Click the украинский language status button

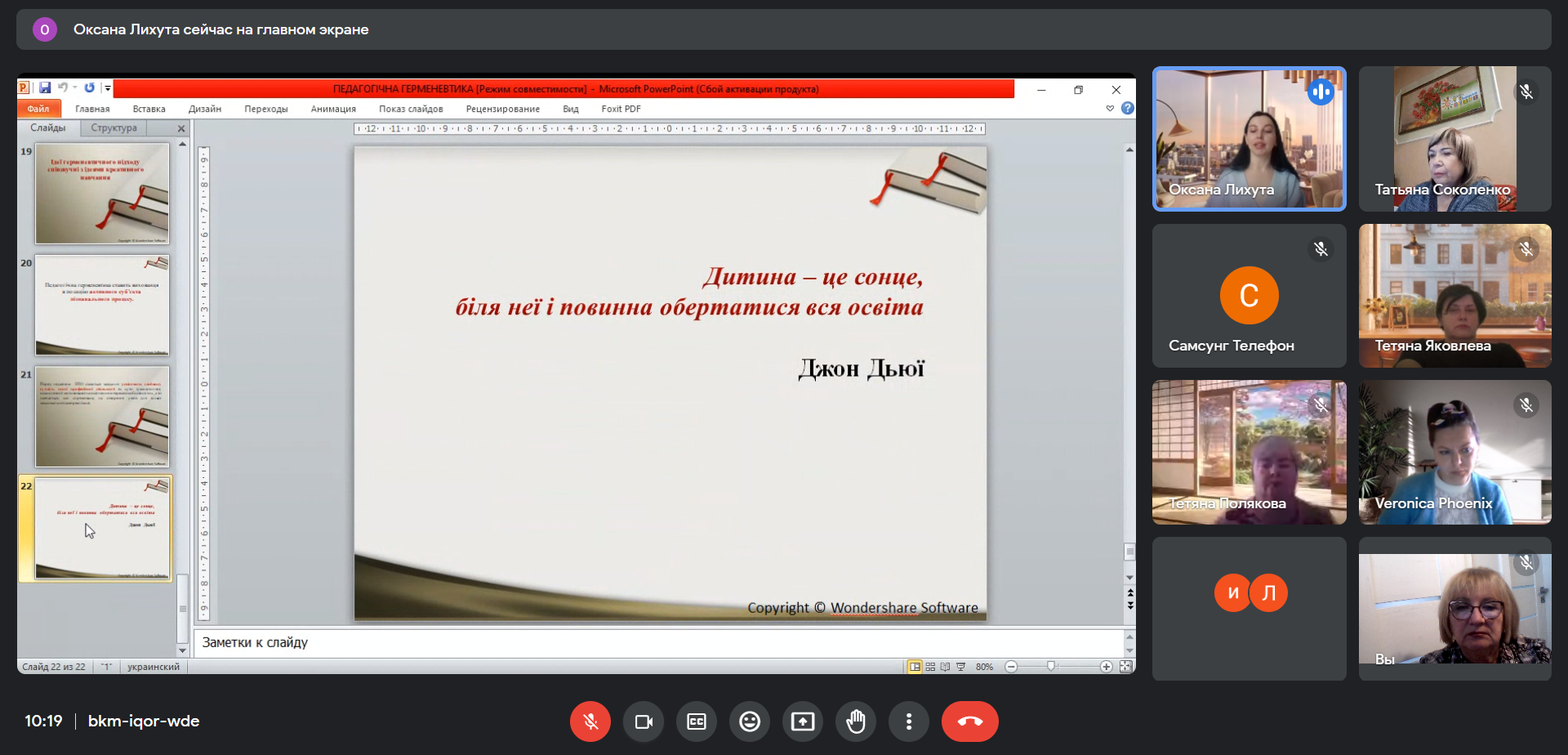coord(154,667)
